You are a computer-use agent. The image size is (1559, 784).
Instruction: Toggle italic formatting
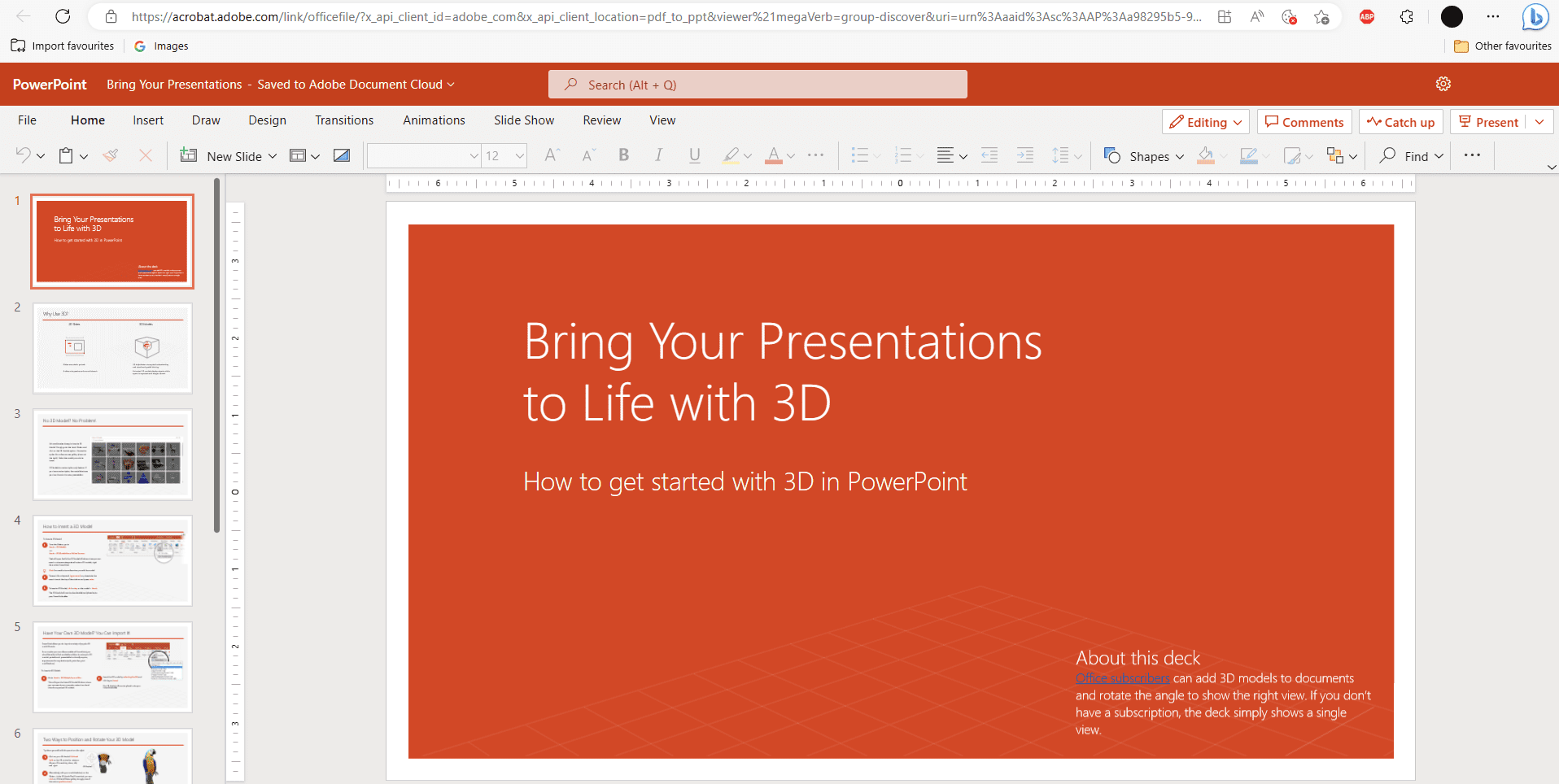pos(658,155)
